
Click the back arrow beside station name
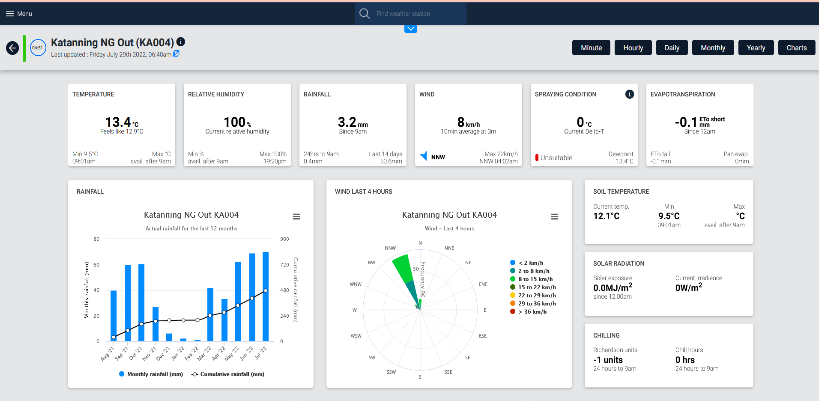pyautogui.click(x=13, y=47)
